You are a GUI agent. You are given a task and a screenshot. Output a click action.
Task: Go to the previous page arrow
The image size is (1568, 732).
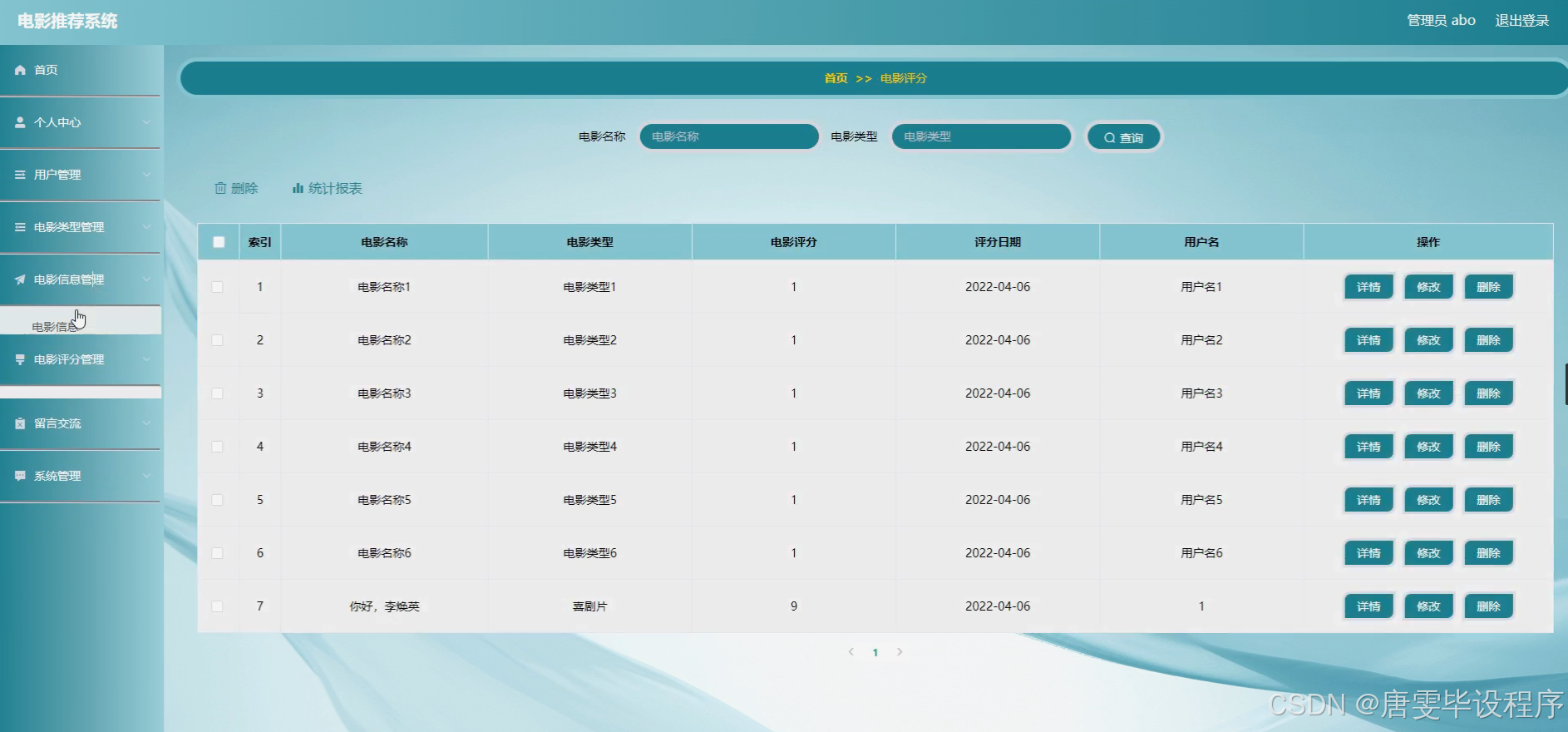point(851,652)
